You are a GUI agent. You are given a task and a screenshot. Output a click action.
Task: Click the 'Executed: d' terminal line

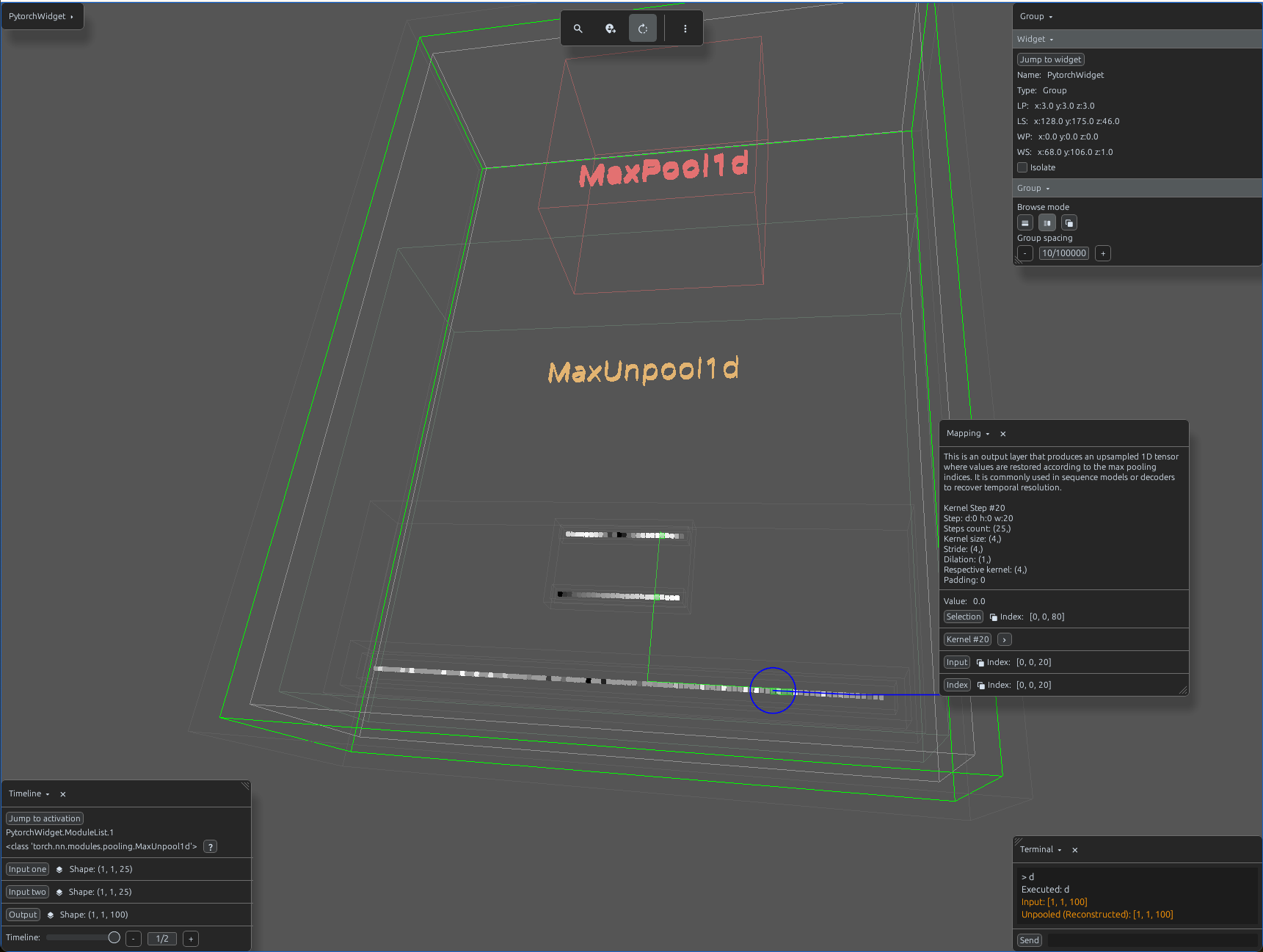point(1045,890)
